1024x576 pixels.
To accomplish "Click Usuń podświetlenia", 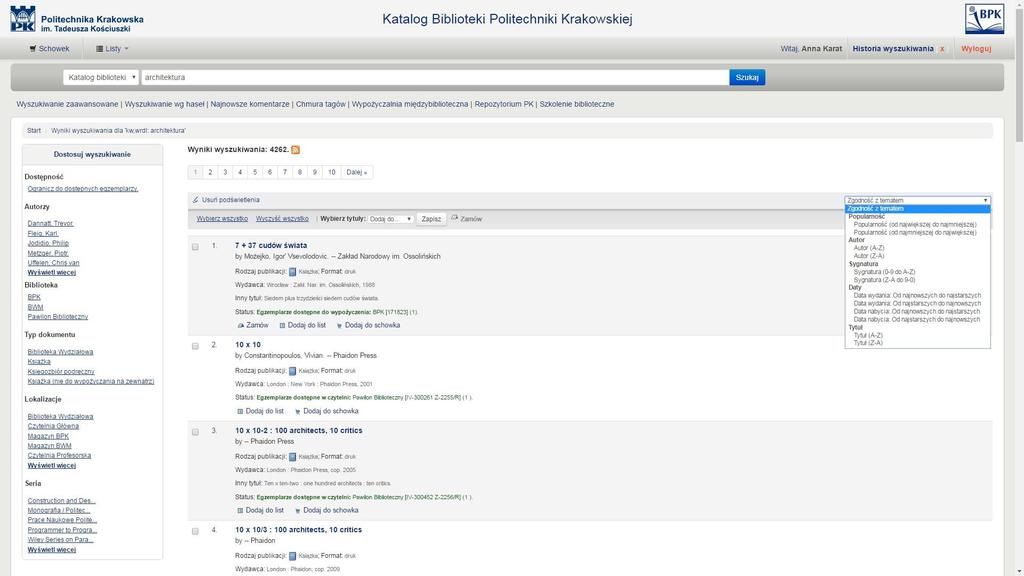I will pyautogui.click(x=226, y=200).
